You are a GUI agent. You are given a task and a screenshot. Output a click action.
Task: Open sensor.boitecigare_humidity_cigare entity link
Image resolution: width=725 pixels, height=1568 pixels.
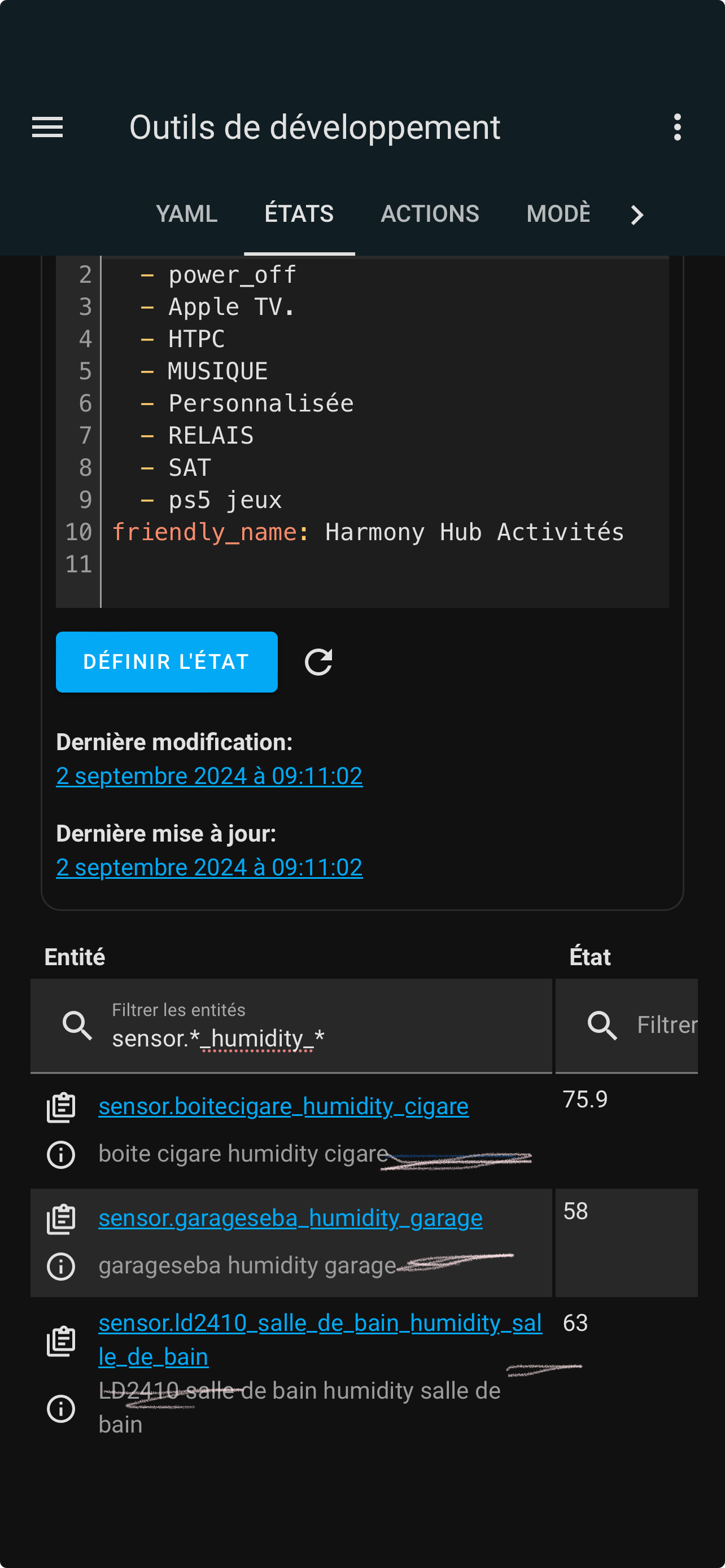[283, 1106]
